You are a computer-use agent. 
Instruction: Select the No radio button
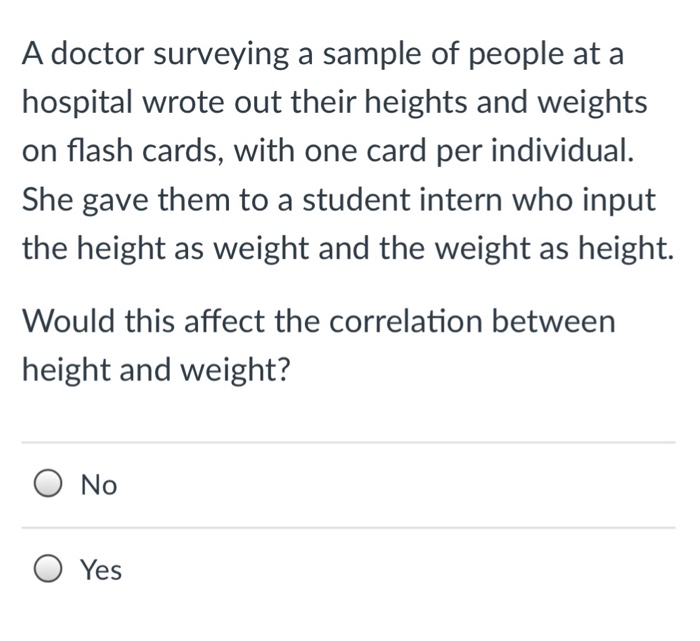pos(48,485)
